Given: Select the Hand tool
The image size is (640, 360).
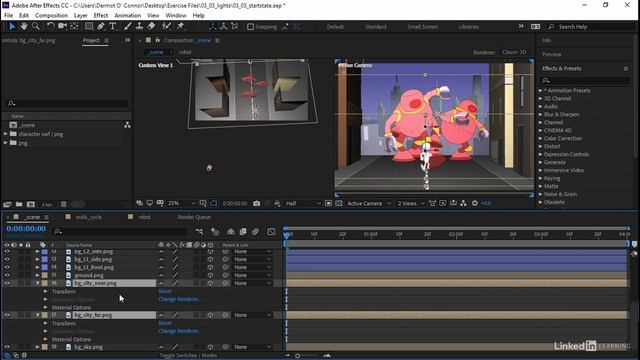Looking at the screenshot, I should click(x=24, y=27).
